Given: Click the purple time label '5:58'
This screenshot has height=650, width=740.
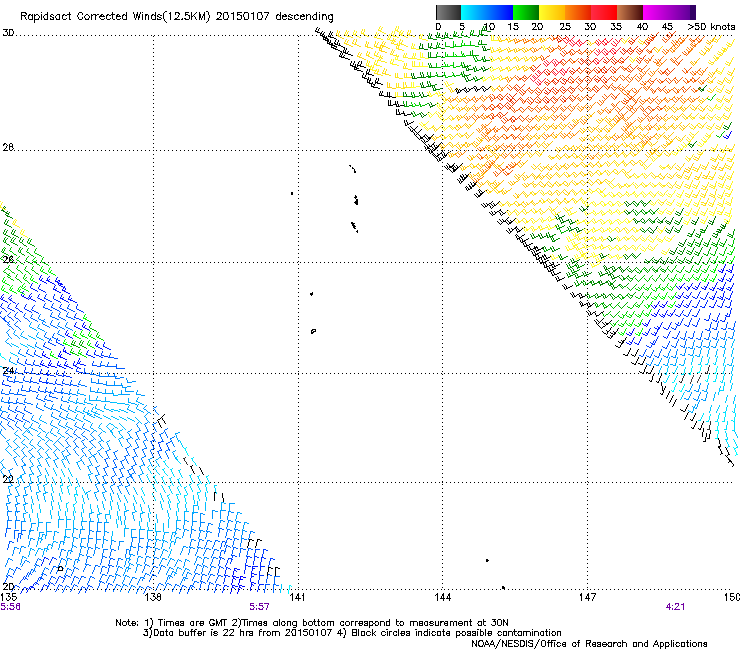Looking at the screenshot, I should click(x=10, y=607).
